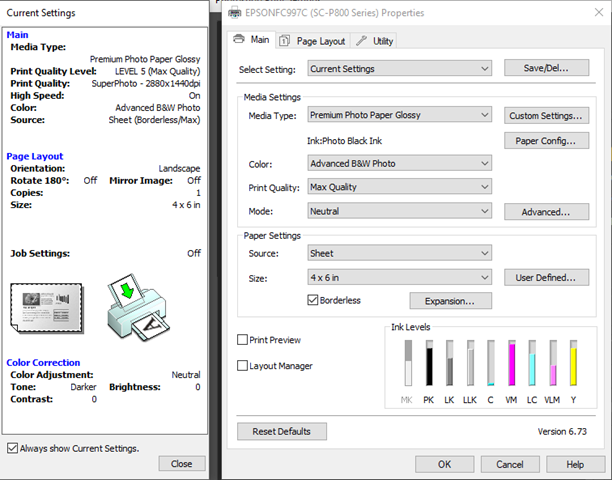Close the Properties dialog with the X
The height and width of the screenshot is (480, 612).
pos(599,12)
